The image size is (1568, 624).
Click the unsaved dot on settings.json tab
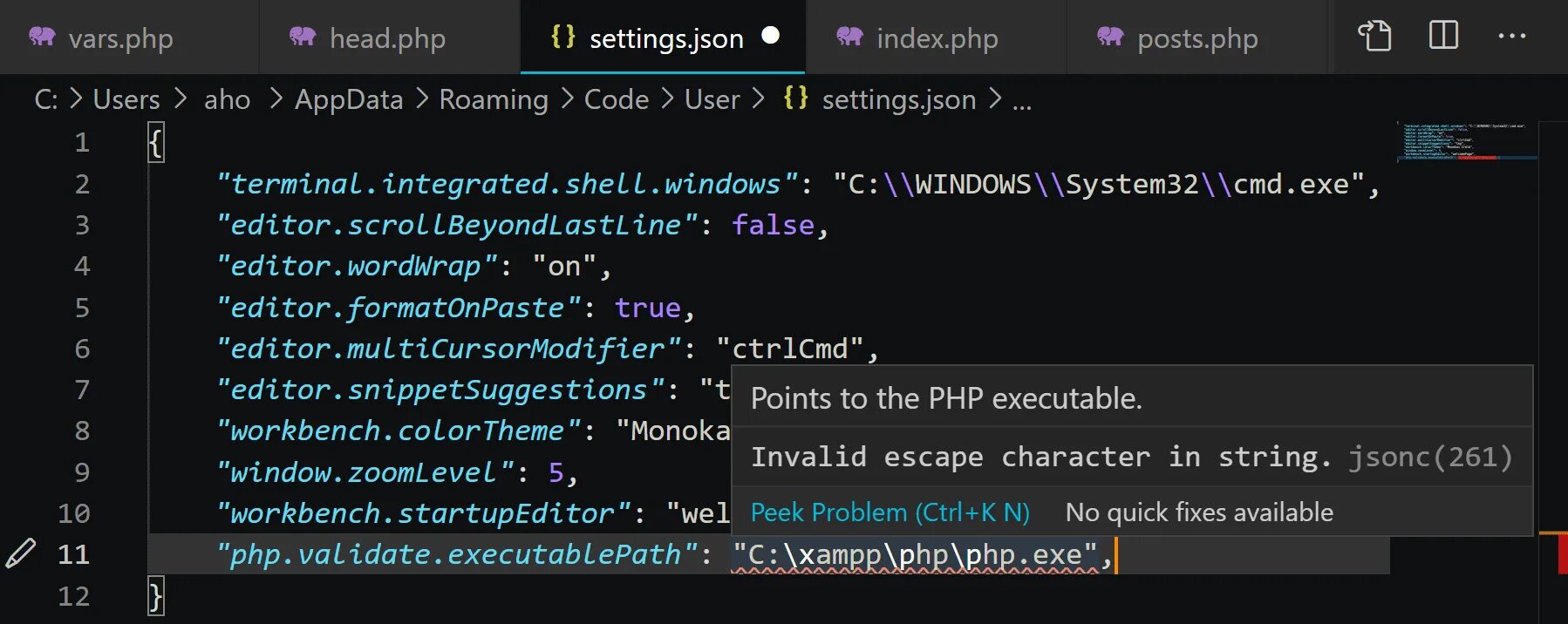point(770,35)
